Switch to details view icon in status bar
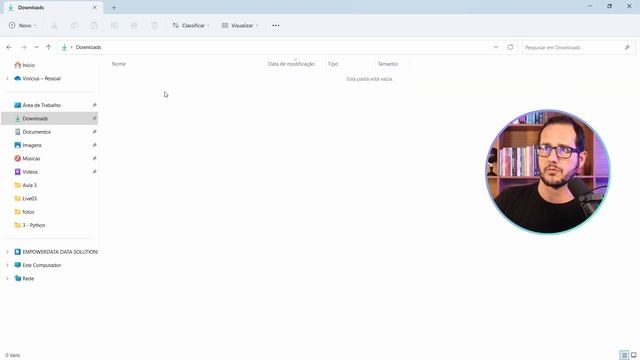Viewport: 640px width, 360px height. (x=624, y=355)
